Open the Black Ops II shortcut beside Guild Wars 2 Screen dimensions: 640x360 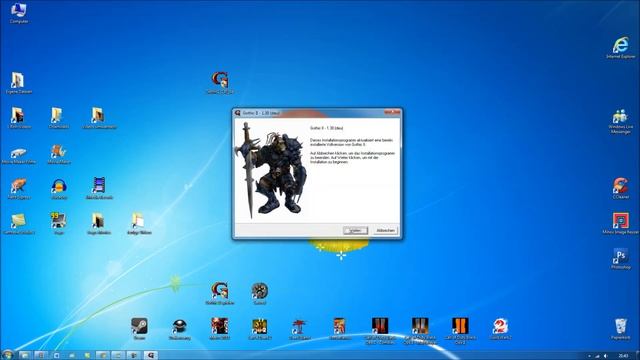460,331
